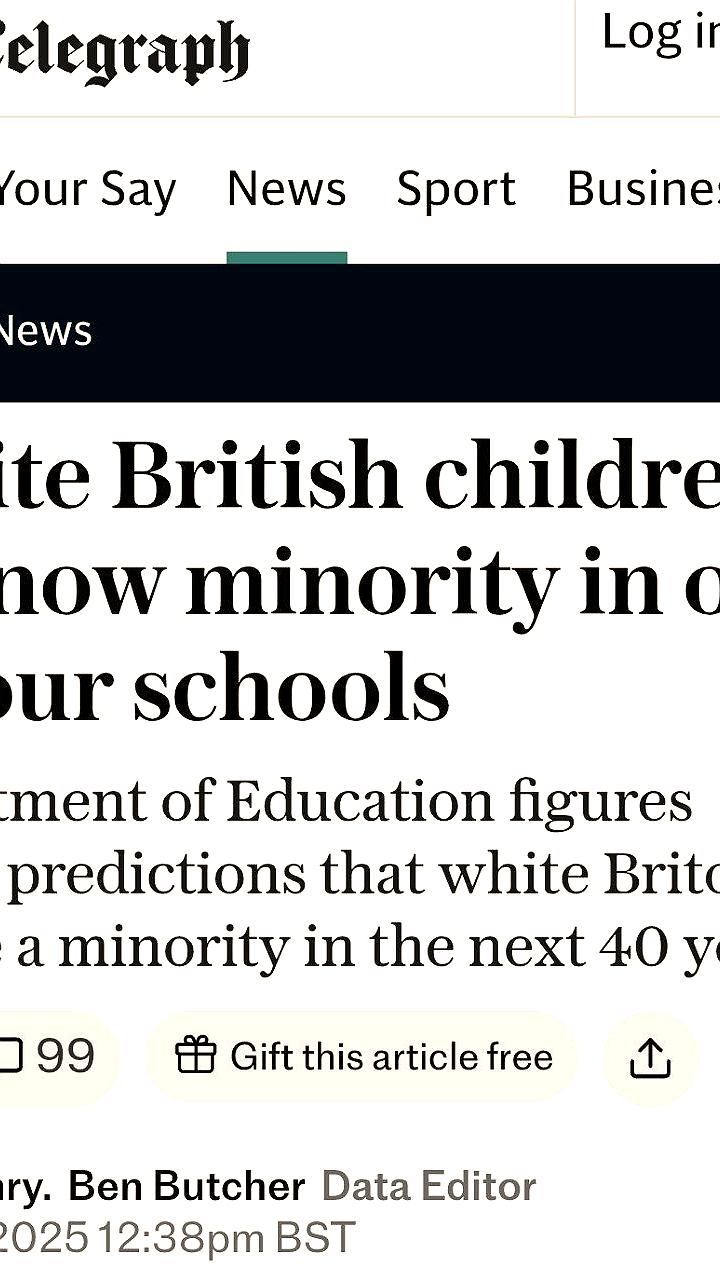Open the 99 comments count

click(66, 1057)
